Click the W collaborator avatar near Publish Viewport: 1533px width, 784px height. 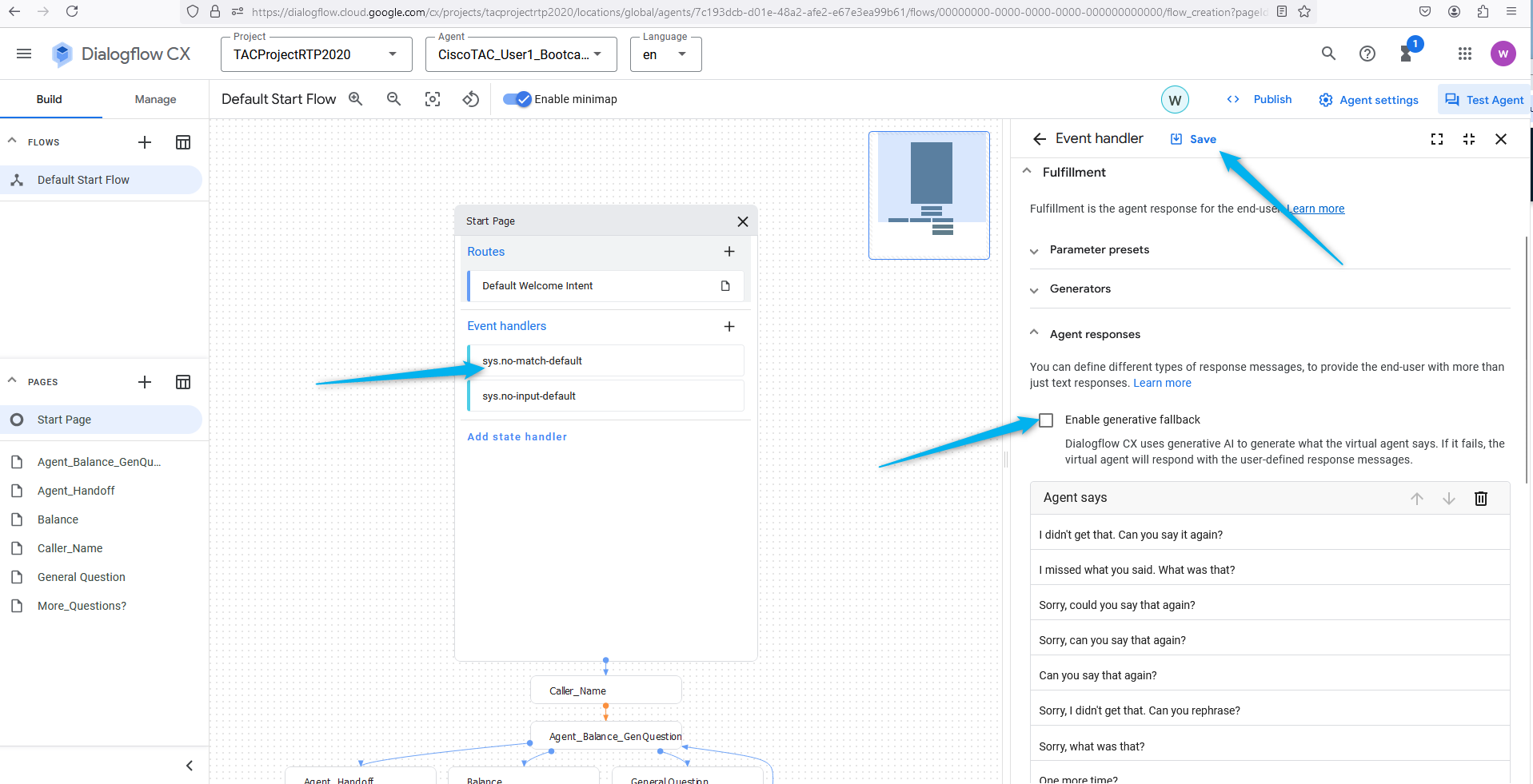(1175, 100)
